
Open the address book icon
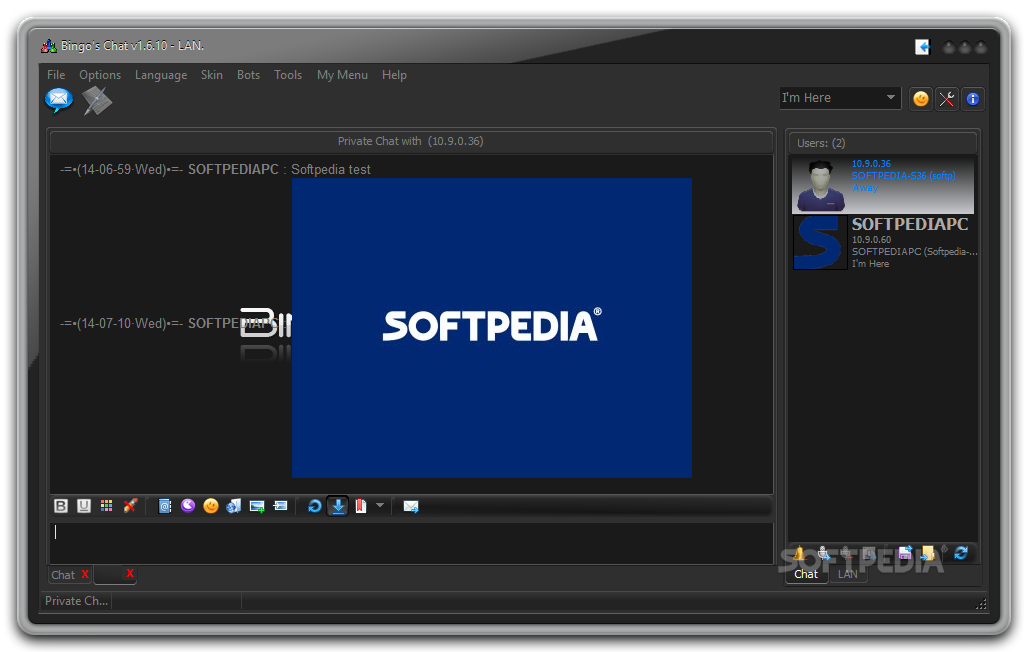point(165,506)
